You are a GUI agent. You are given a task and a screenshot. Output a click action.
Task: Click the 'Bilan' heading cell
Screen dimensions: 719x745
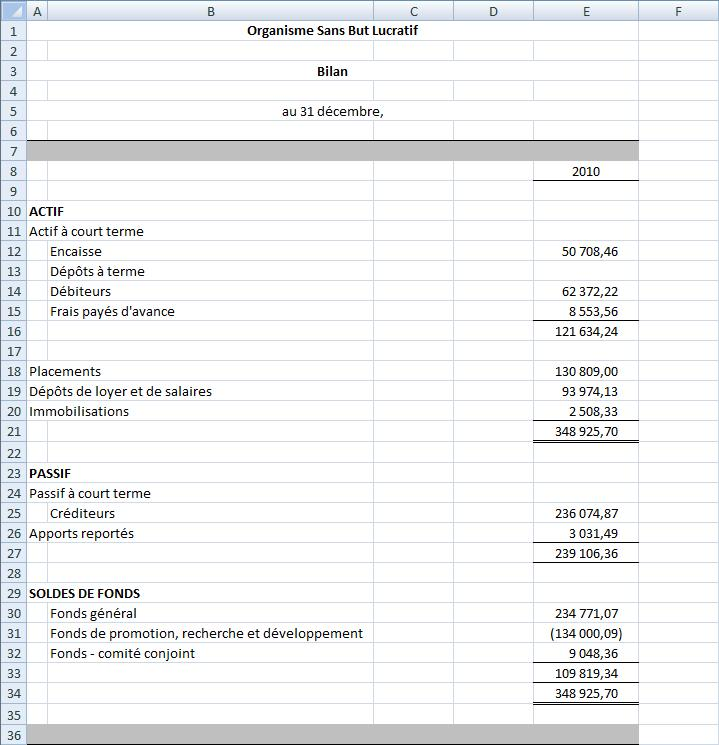(x=332, y=71)
